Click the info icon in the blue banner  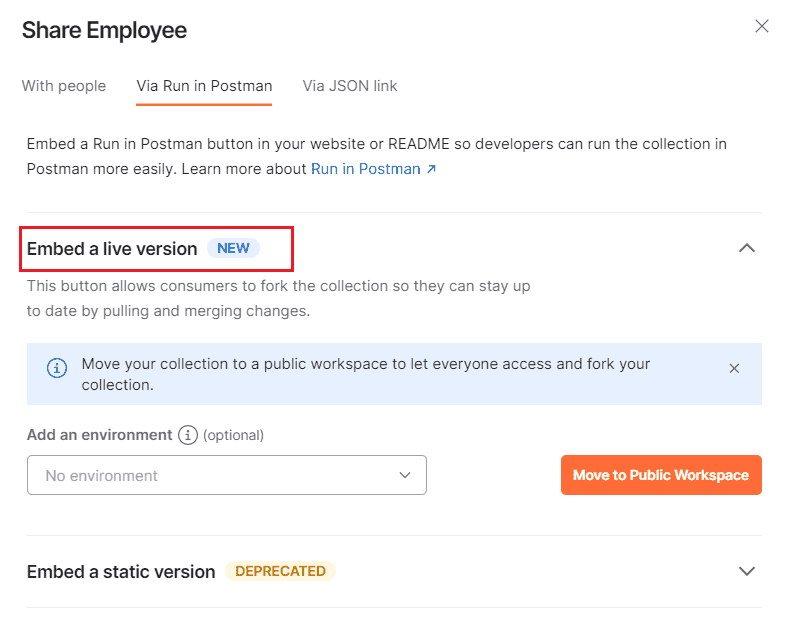[x=57, y=368]
